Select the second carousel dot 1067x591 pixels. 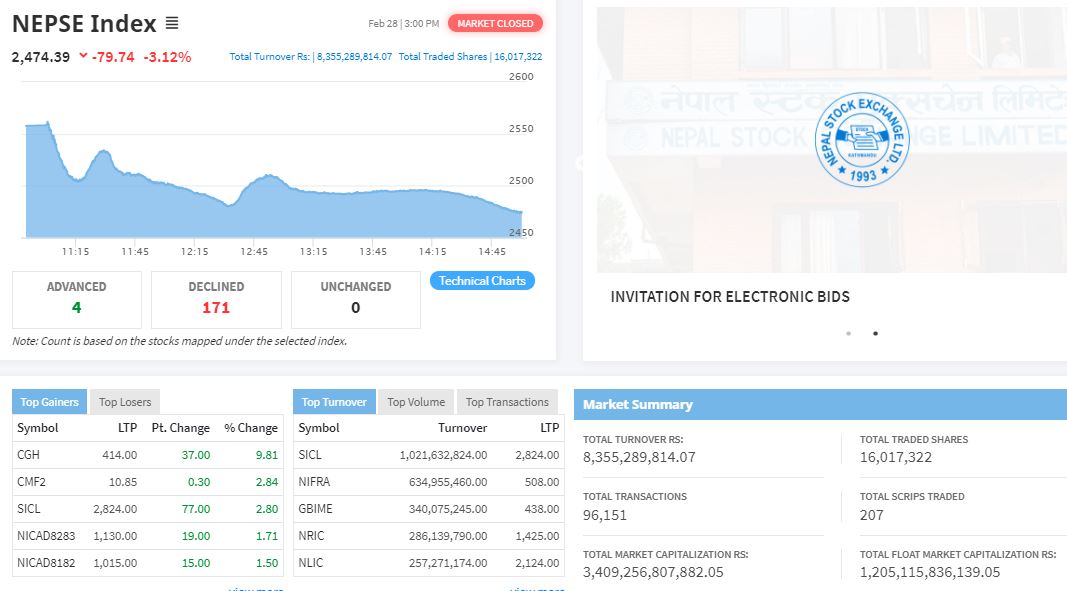(875, 334)
